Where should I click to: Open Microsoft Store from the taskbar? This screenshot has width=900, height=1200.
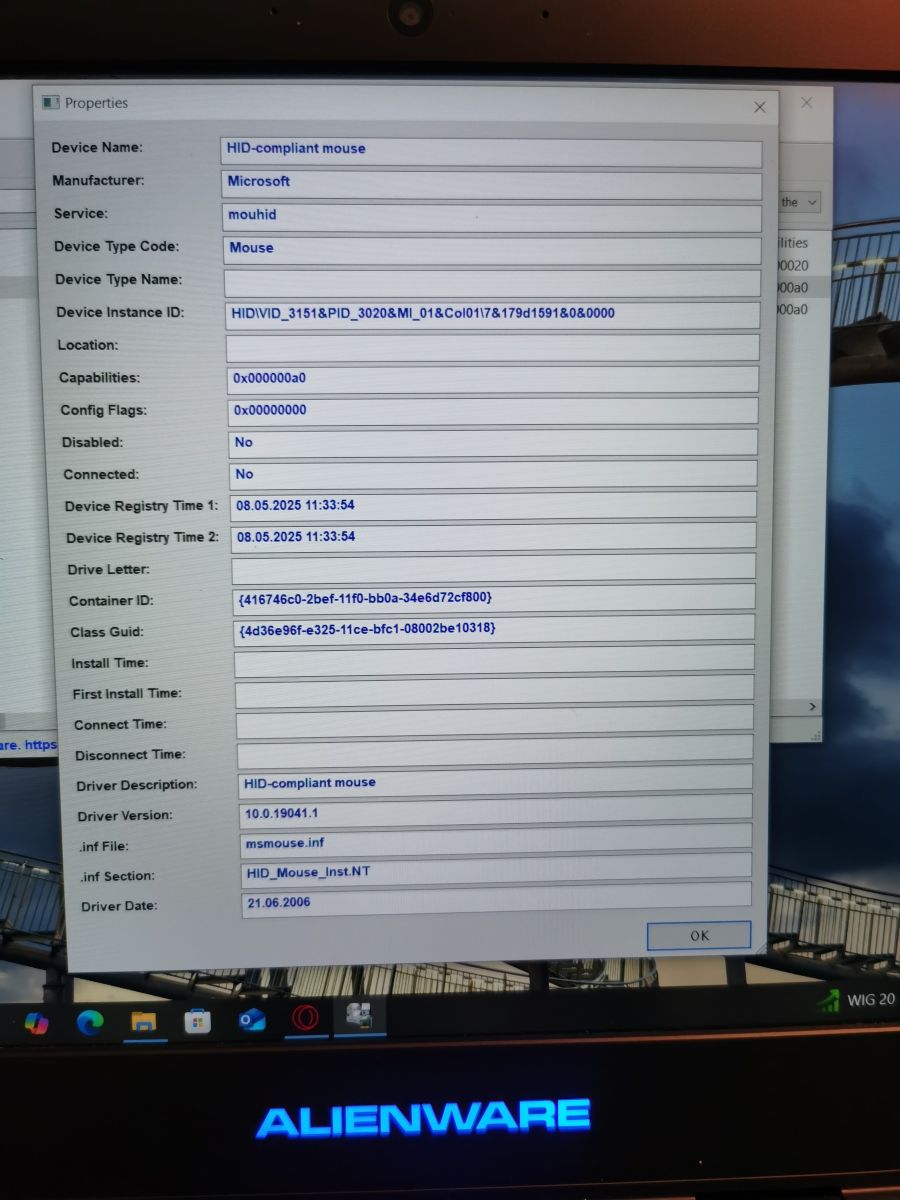198,1020
